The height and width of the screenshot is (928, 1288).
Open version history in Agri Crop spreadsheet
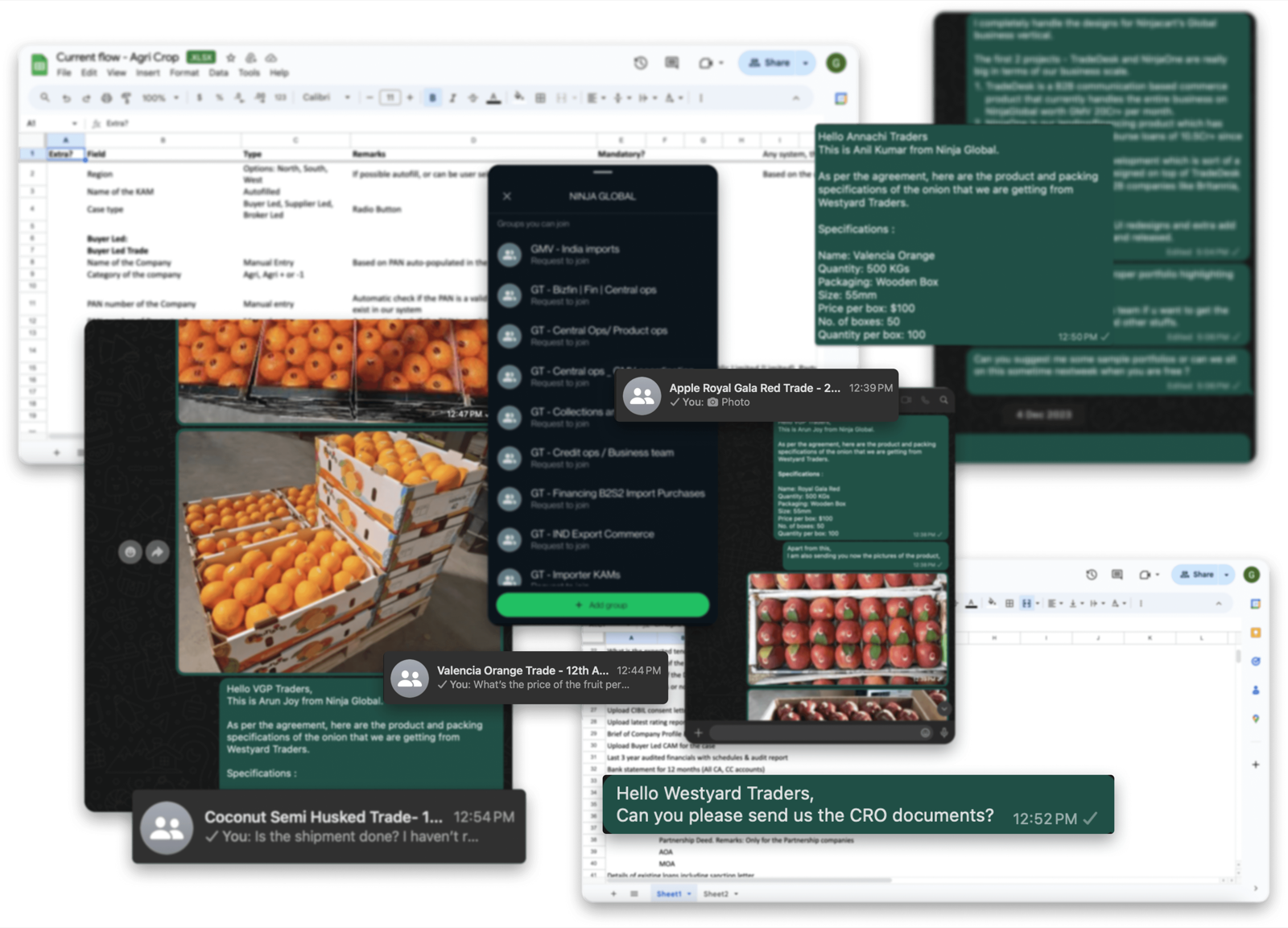641,63
